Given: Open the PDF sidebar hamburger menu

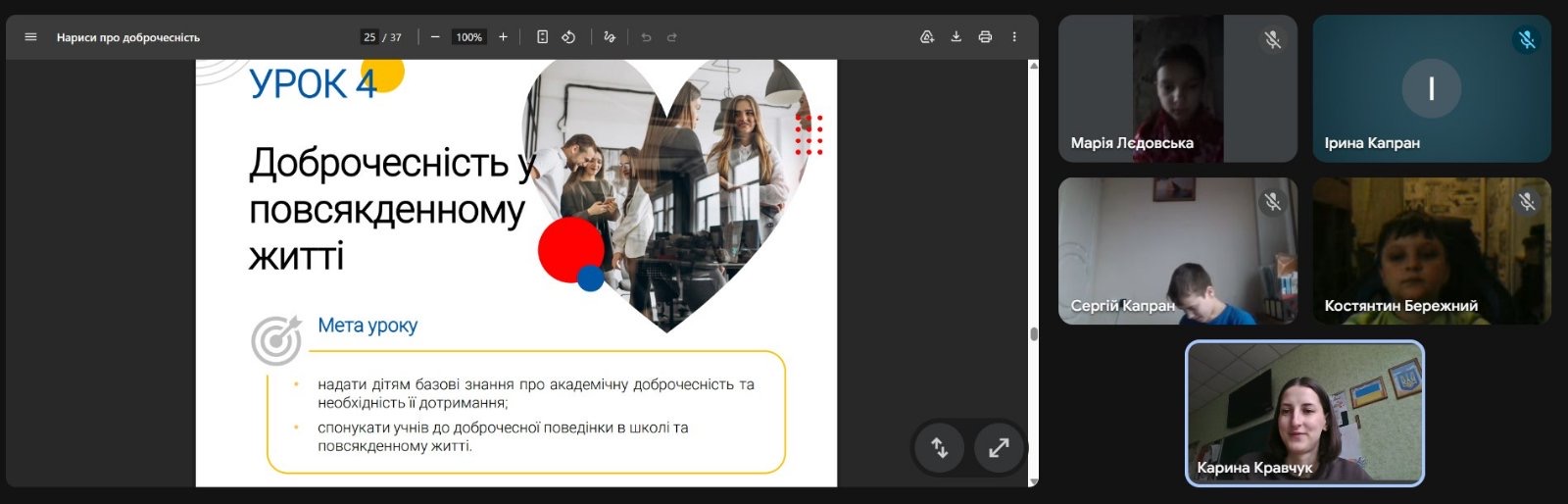Looking at the screenshot, I should [30, 37].
